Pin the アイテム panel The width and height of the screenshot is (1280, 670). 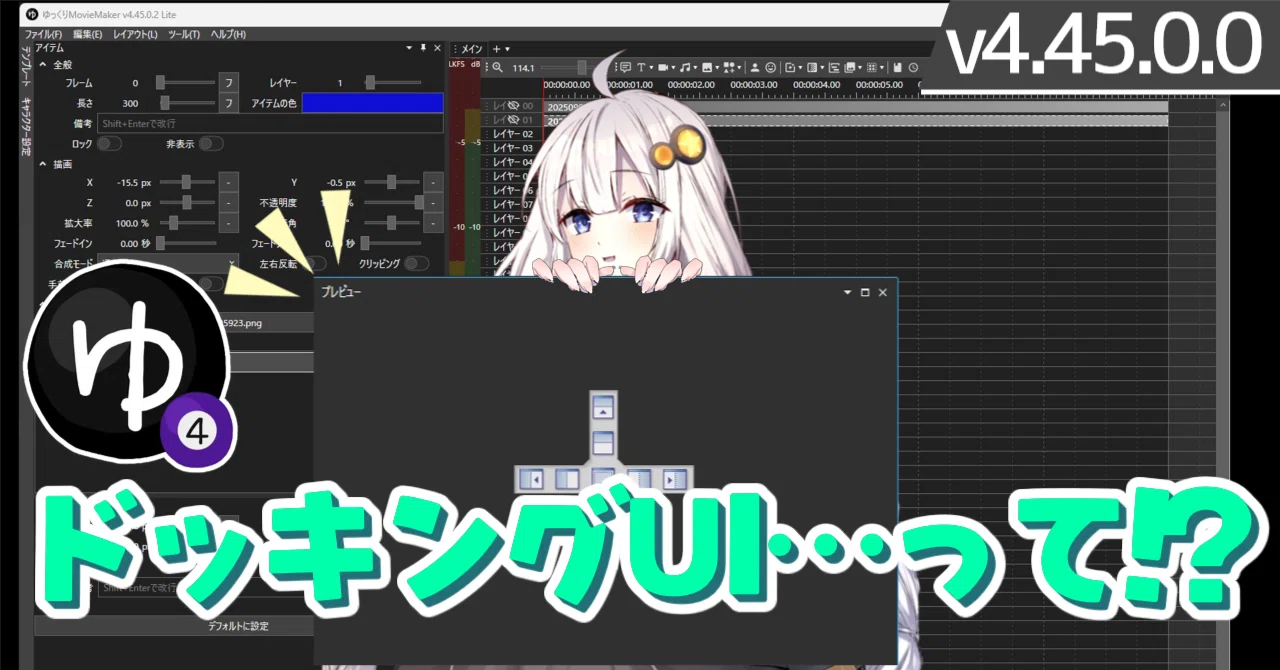pos(423,47)
